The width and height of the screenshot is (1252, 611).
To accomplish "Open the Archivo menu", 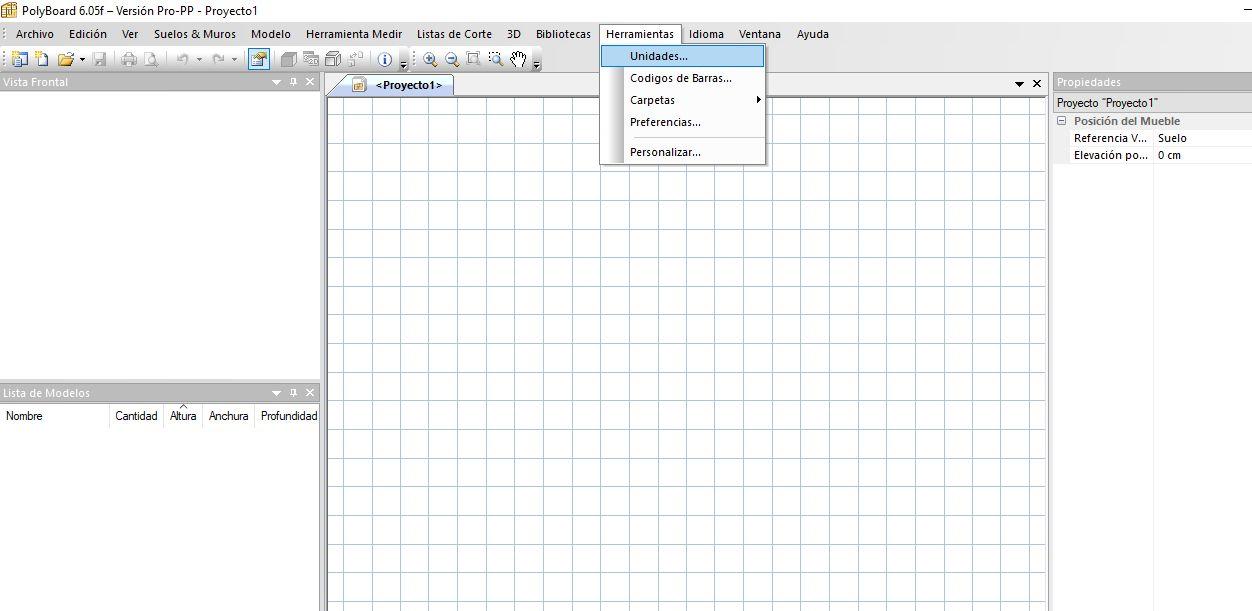I will pyautogui.click(x=35, y=34).
